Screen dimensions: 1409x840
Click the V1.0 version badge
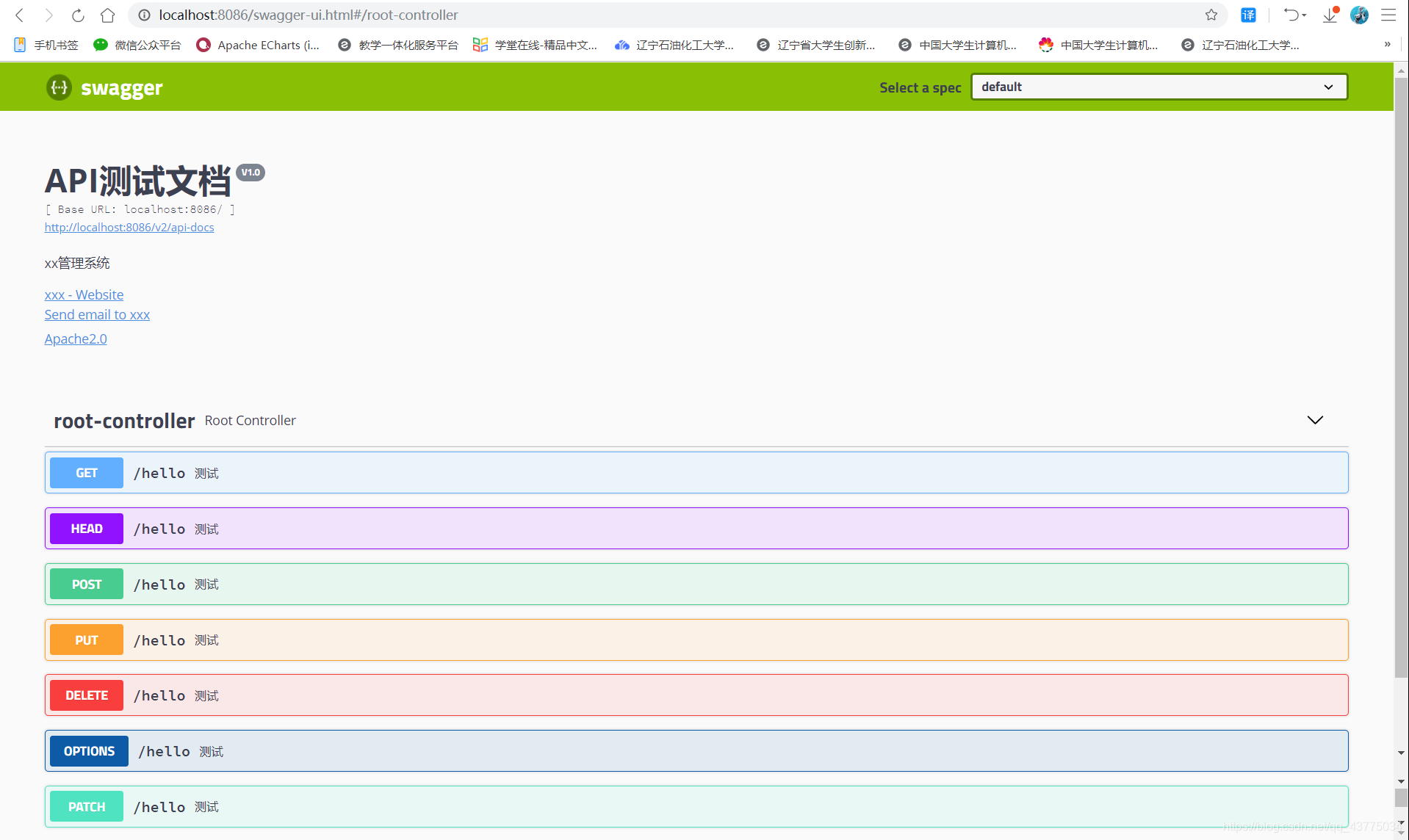coord(251,173)
